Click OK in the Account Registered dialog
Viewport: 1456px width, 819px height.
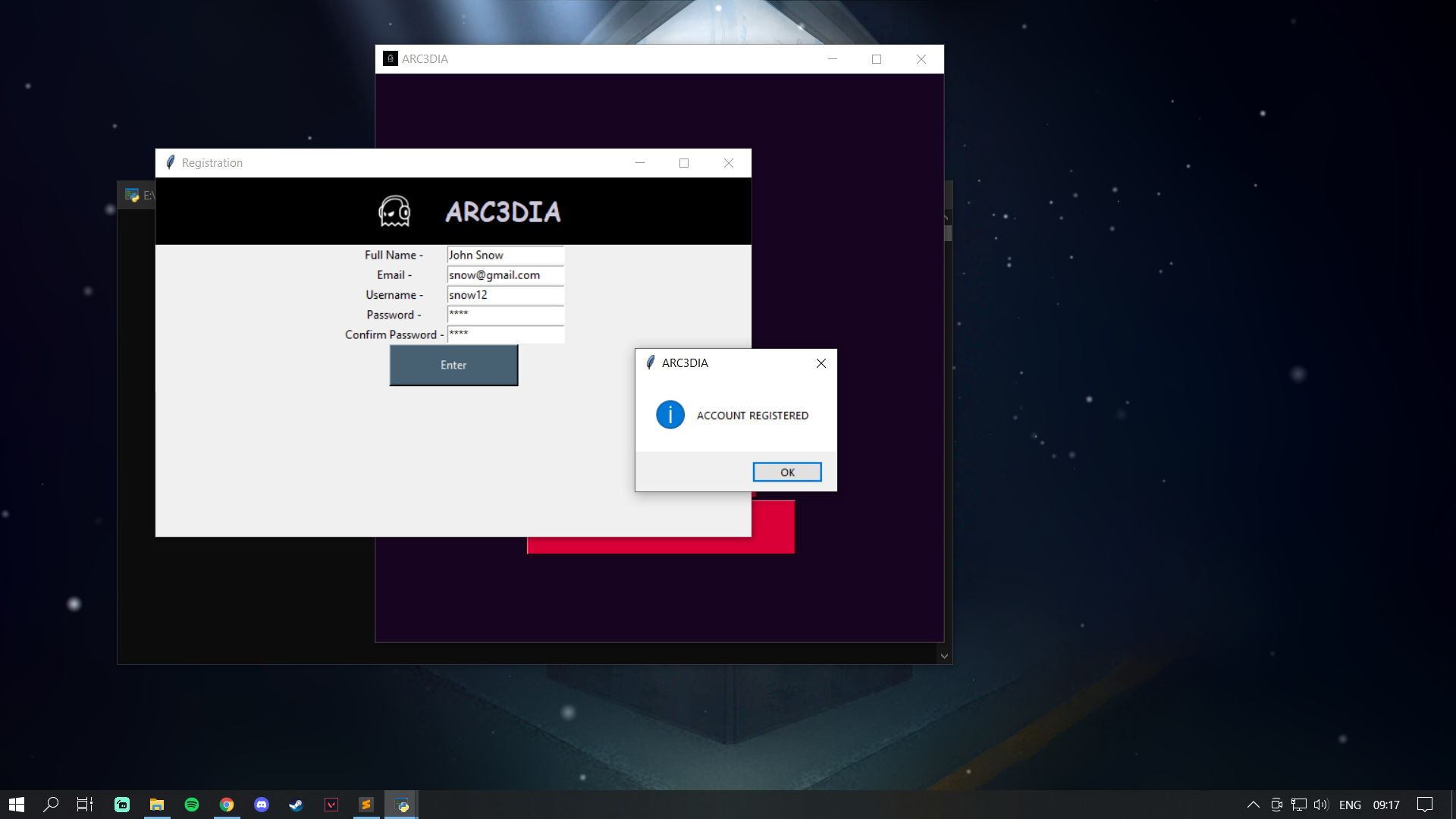pos(786,472)
